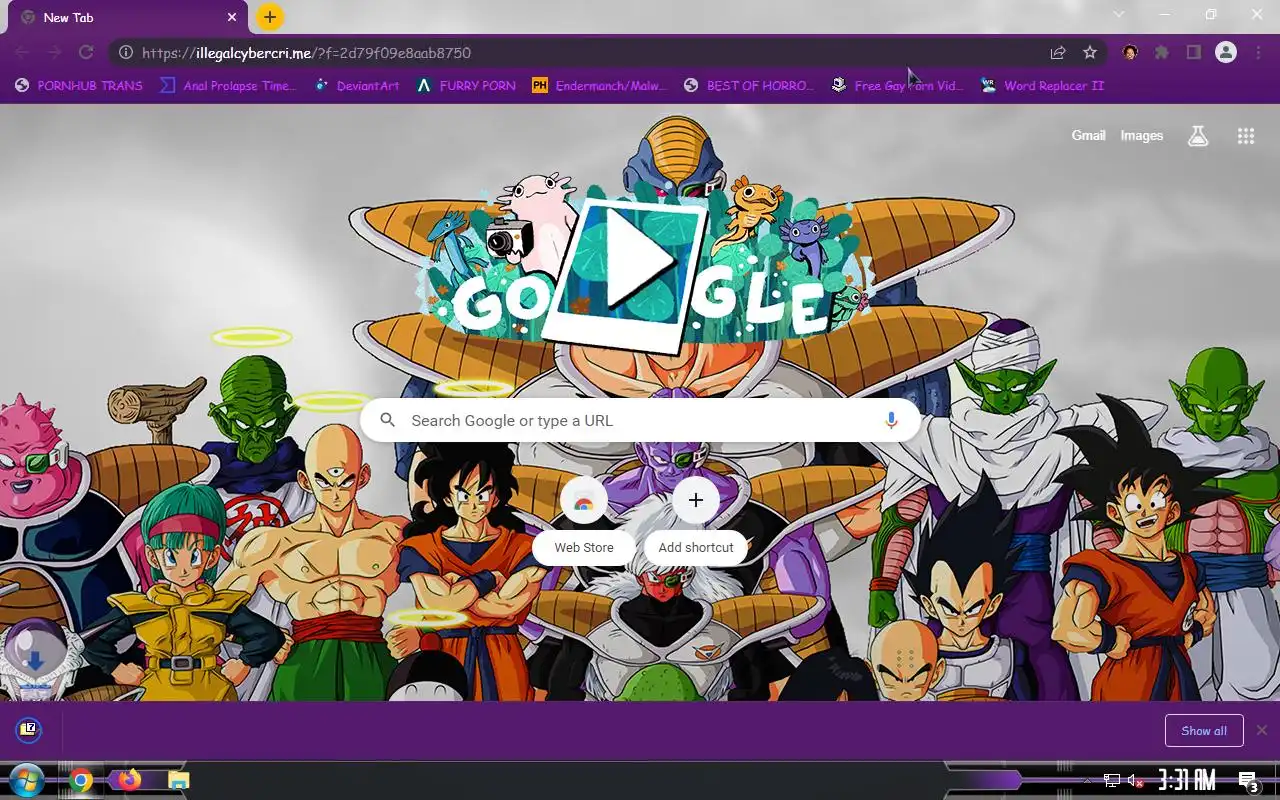Open File Explorer from the taskbar
The image size is (1280, 800).
(x=178, y=780)
